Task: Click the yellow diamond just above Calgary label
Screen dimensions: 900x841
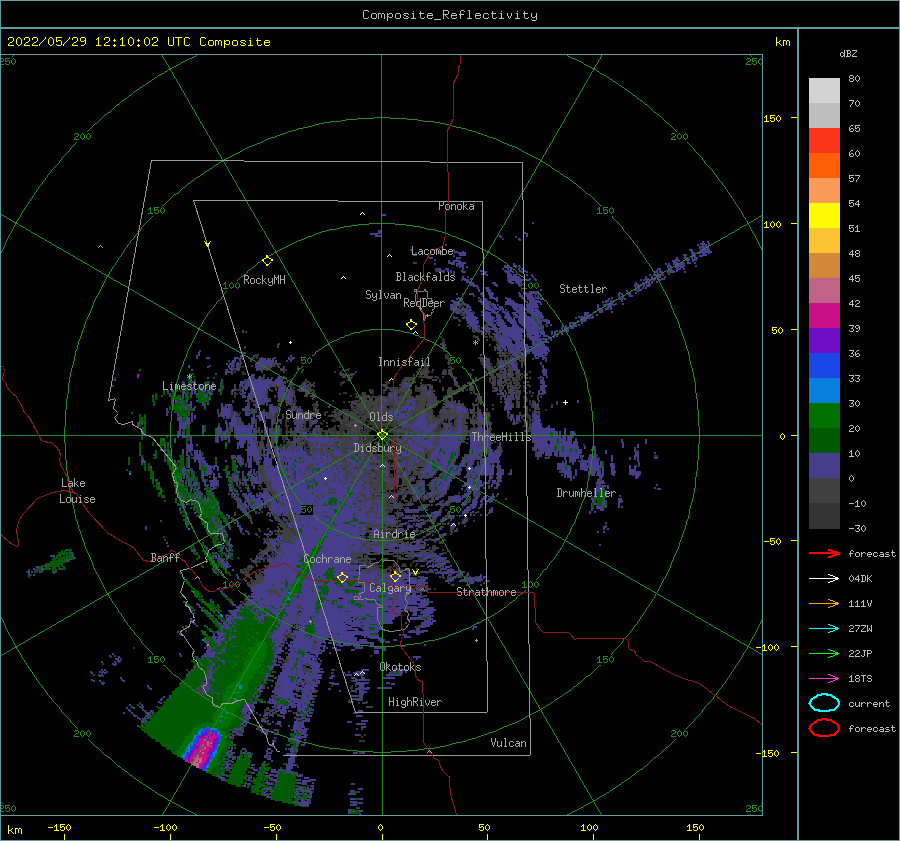Action: tap(395, 576)
